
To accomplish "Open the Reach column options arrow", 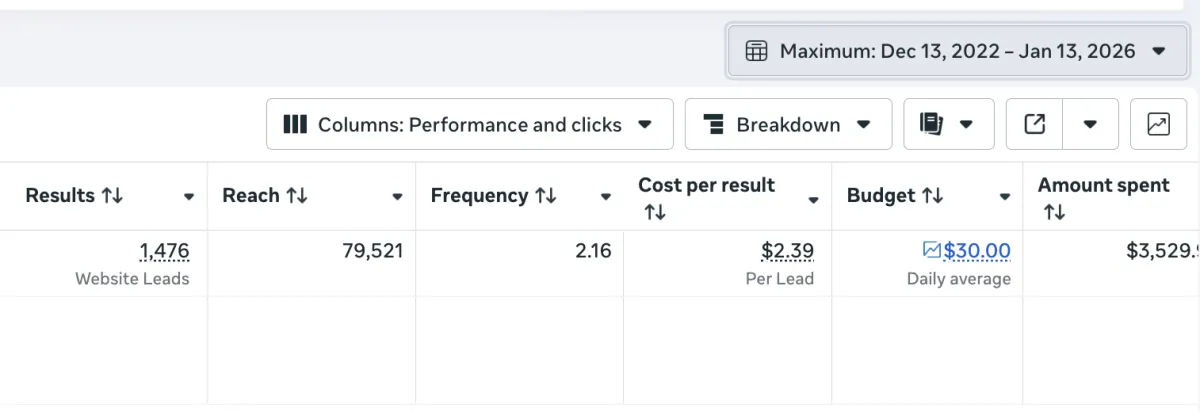I will (x=397, y=197).
